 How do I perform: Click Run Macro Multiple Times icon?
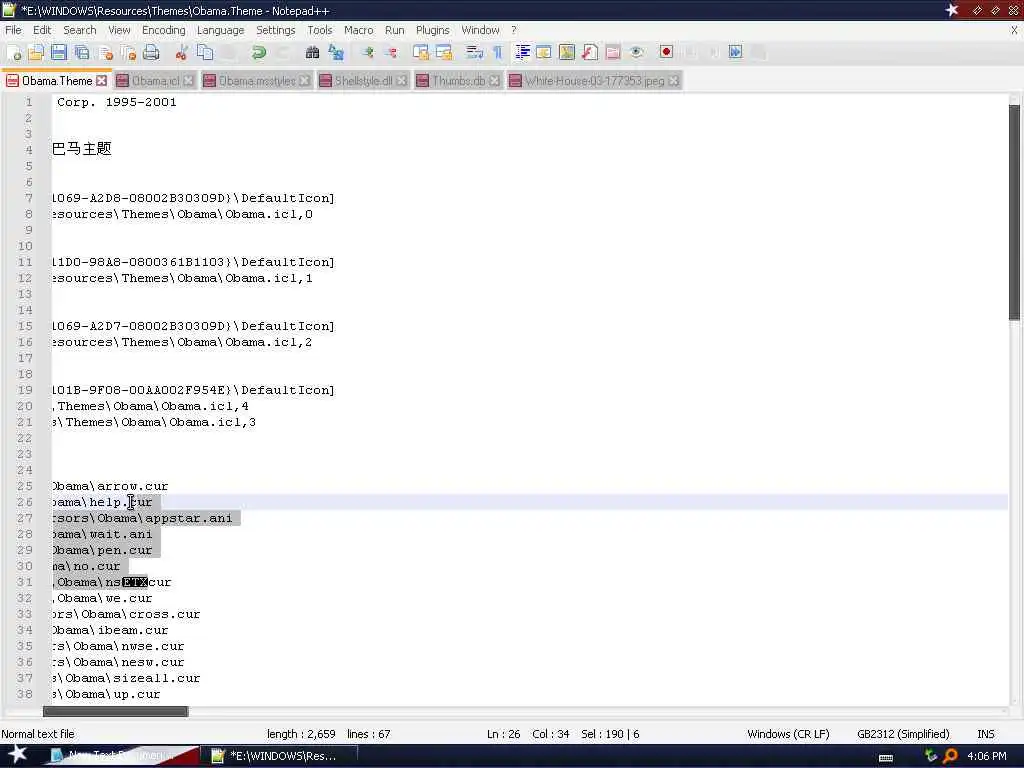(x=735, y=53)
